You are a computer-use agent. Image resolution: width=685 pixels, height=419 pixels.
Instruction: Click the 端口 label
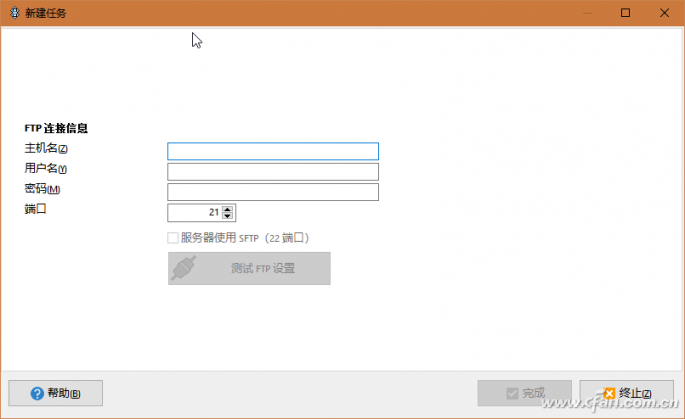pos(35,209)
